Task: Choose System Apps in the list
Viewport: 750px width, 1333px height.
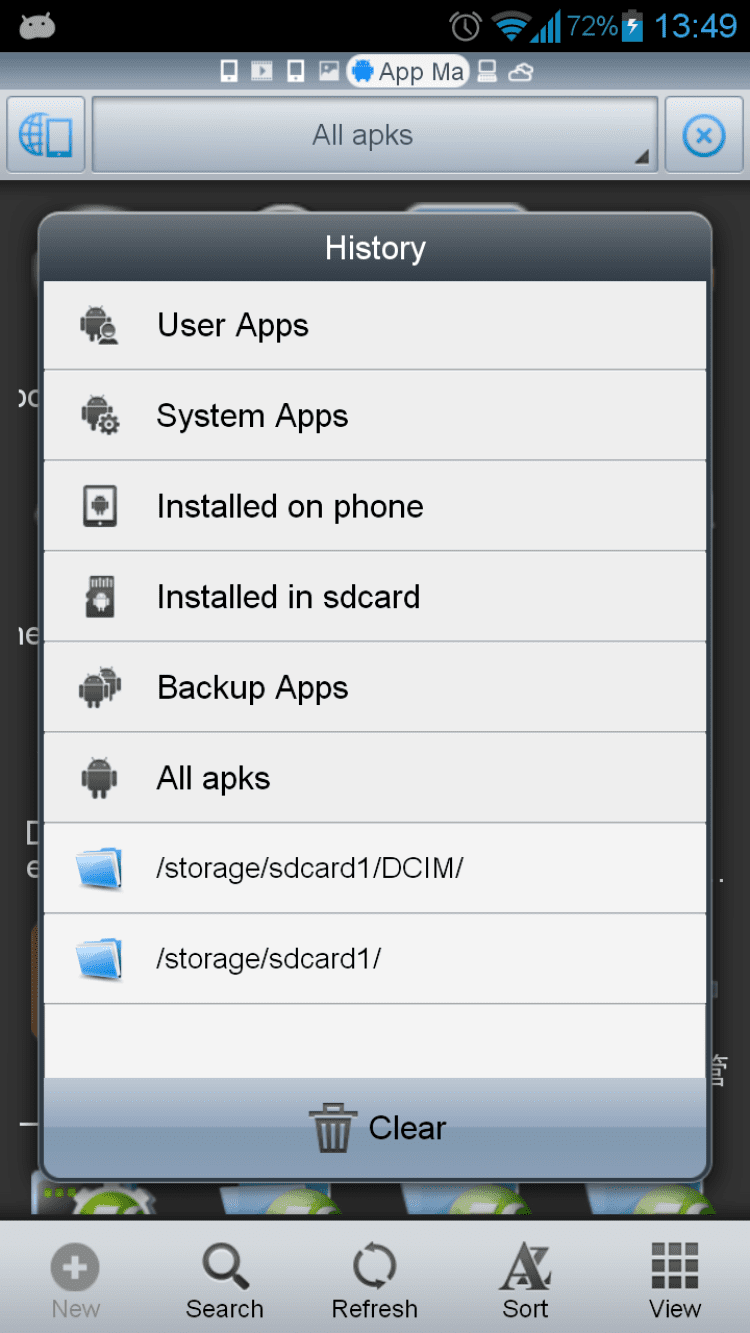Action: (375, 416)
